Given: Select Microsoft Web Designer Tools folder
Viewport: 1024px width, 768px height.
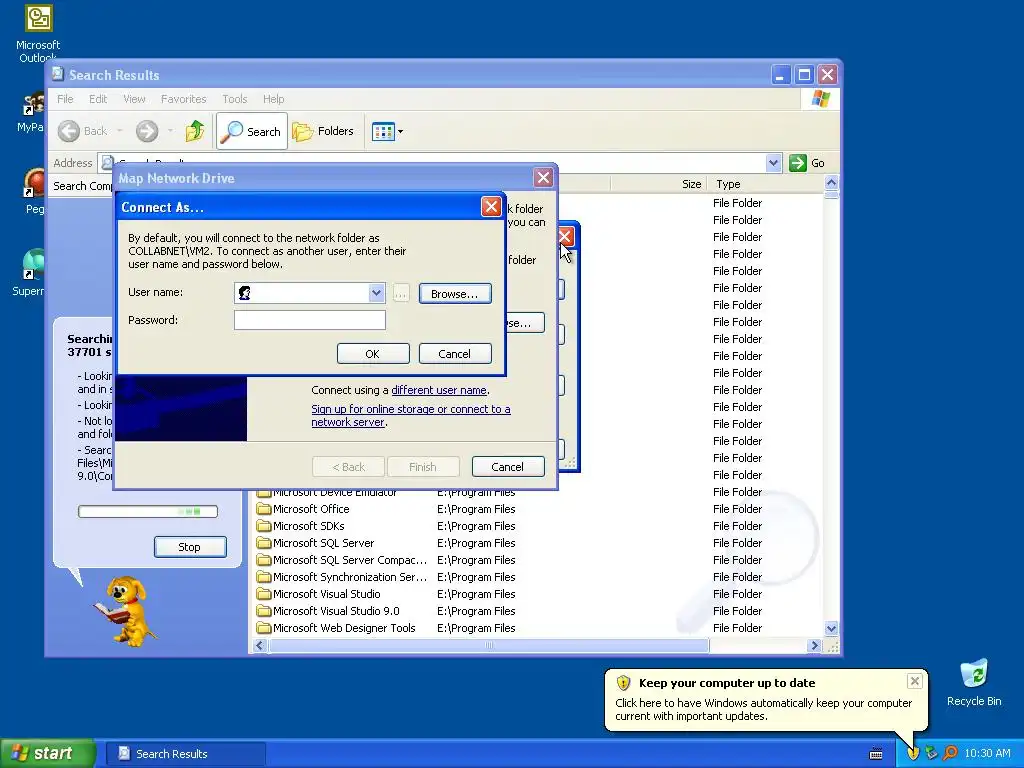Looking at the screenshot, I should pyautogui.click(x=344, y=628).
